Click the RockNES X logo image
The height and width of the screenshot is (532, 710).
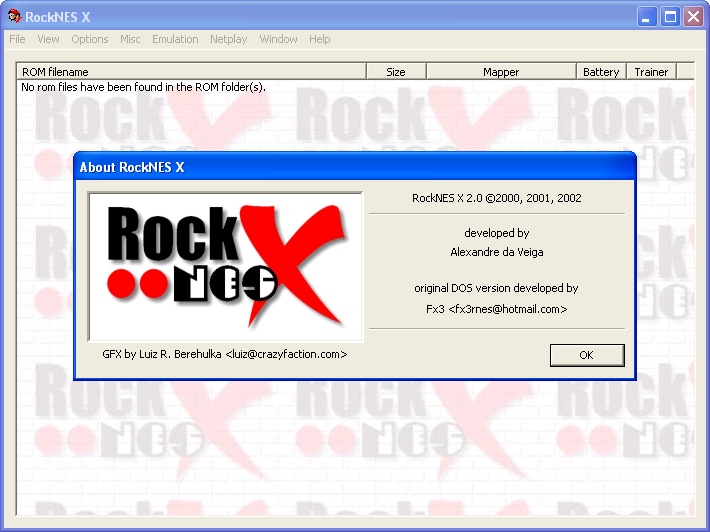coord(225,267)
